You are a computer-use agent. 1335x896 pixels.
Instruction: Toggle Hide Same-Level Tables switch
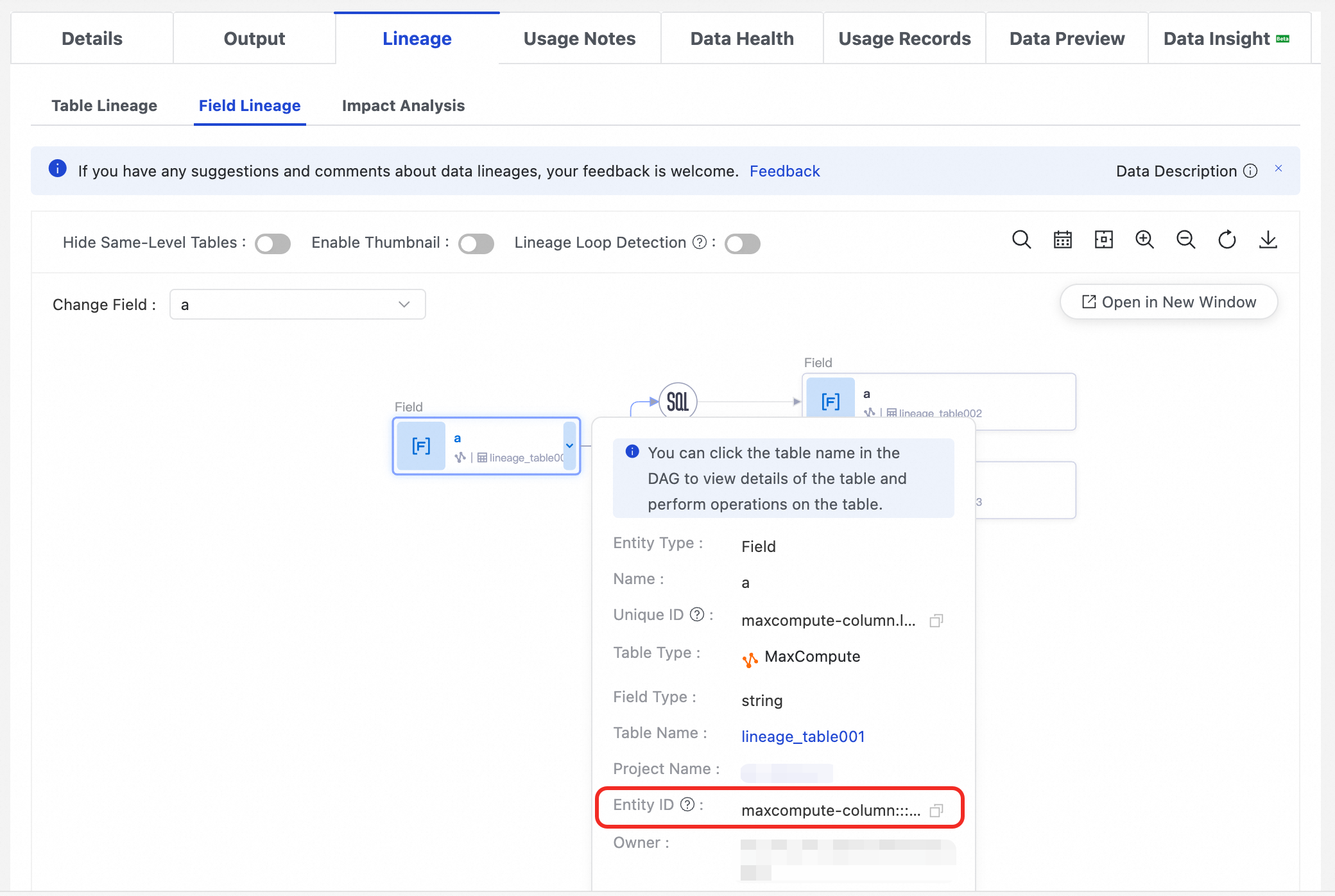click(273, 244)
